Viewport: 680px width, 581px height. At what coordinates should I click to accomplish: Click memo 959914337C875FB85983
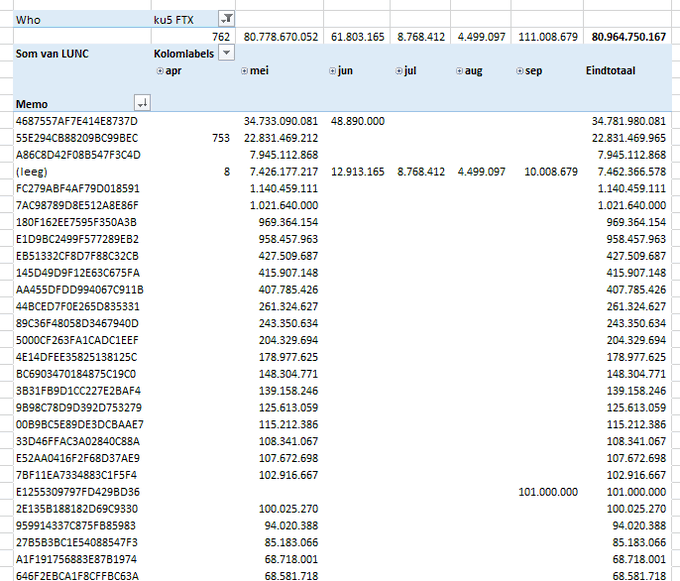[x=75, y=526]
